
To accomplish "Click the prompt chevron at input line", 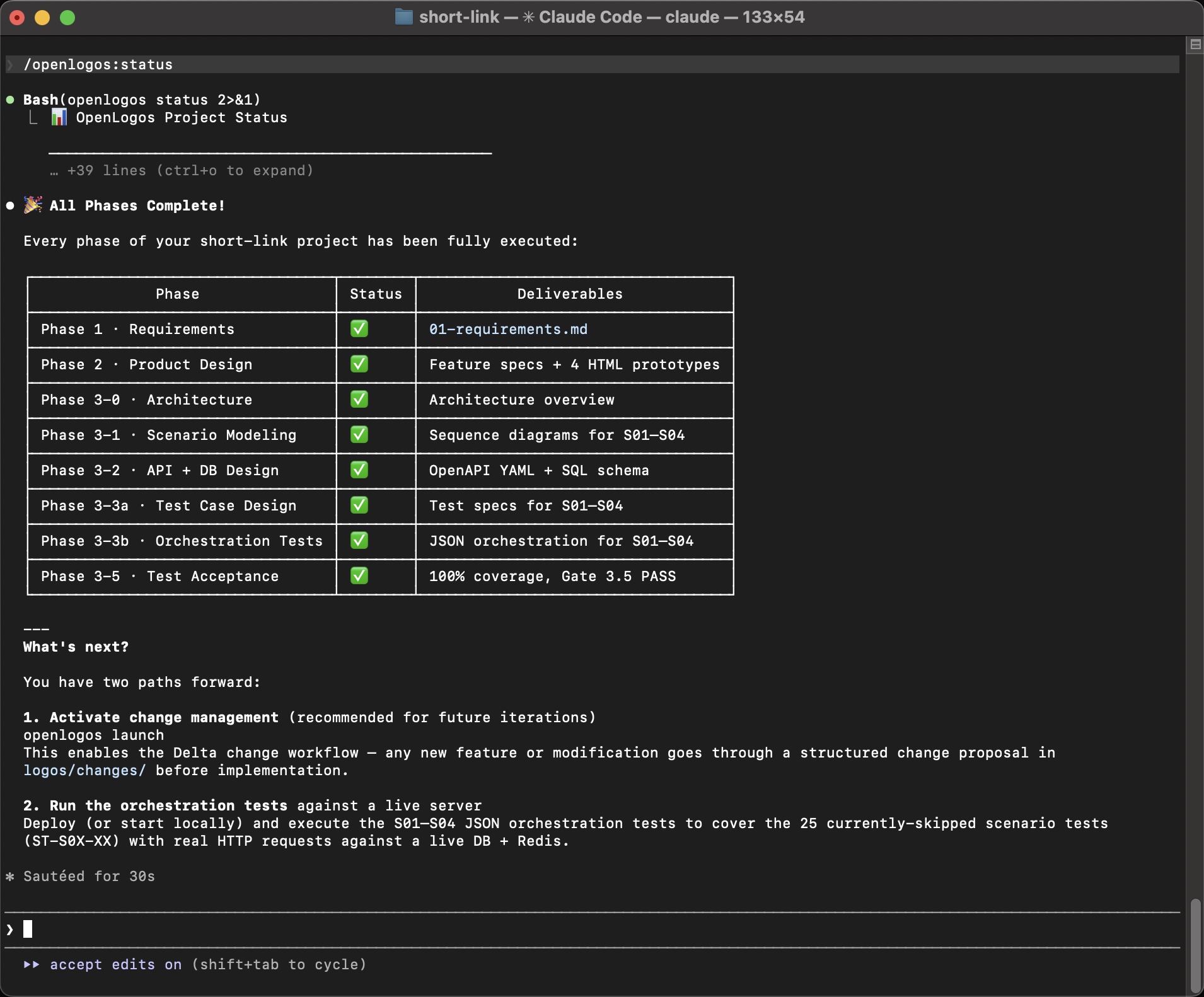I will click(x=10, y=930).
